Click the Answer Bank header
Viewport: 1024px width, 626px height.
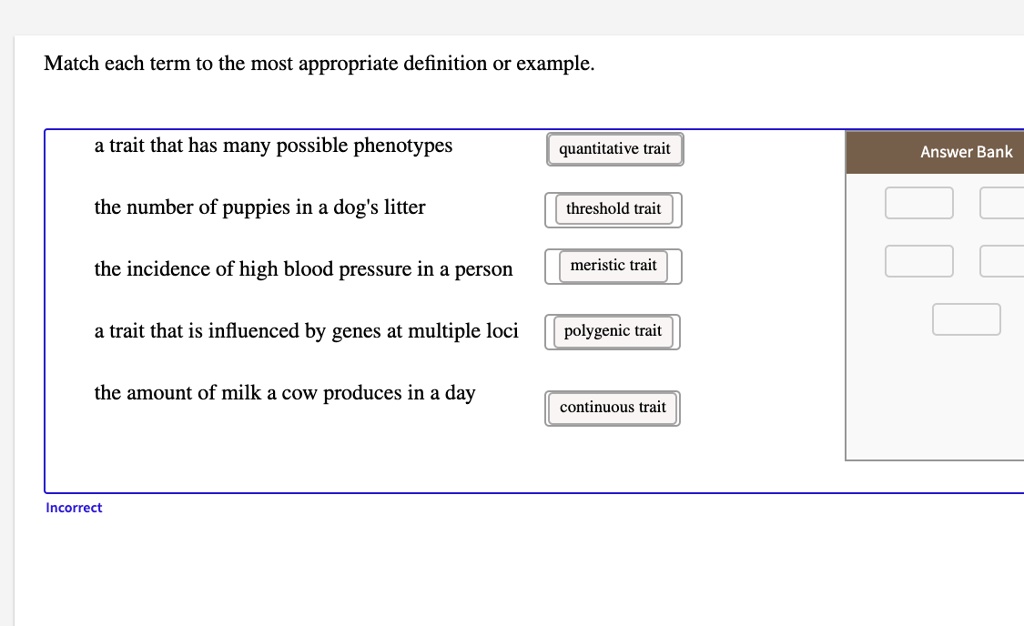click(x=966, y=151)
